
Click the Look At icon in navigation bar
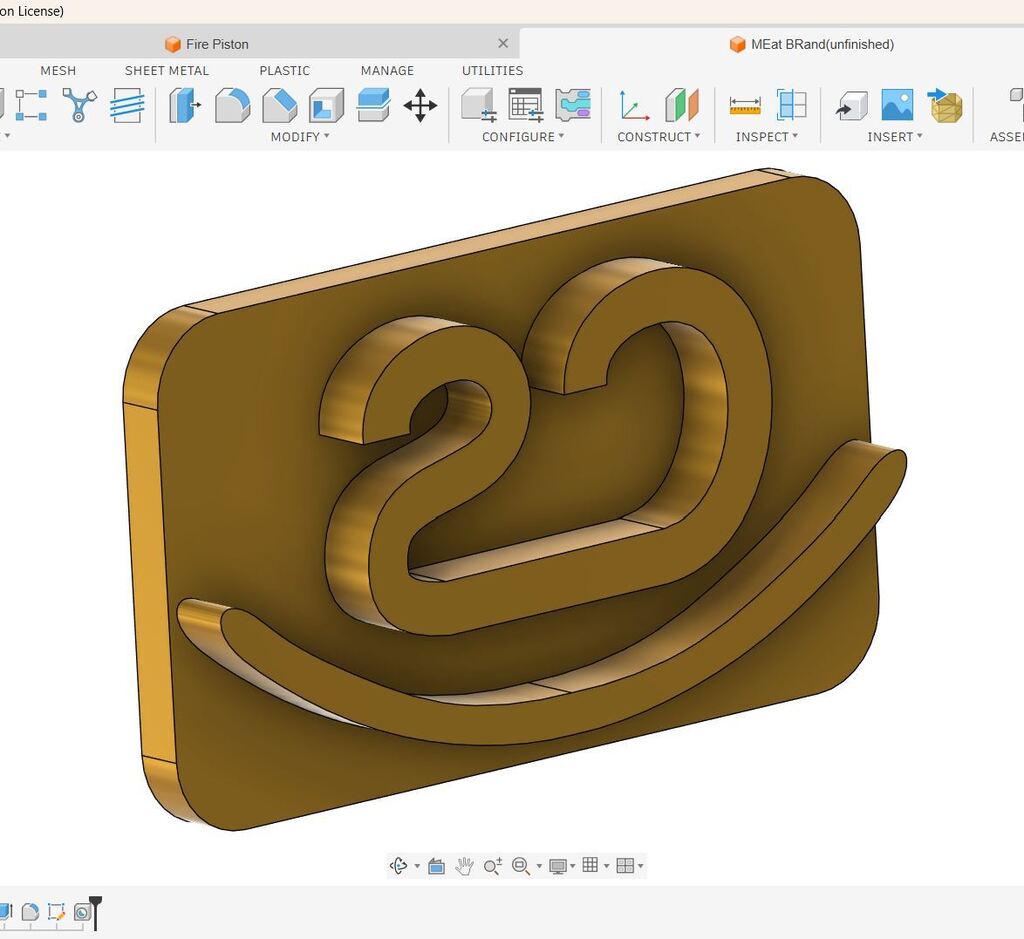436,866
